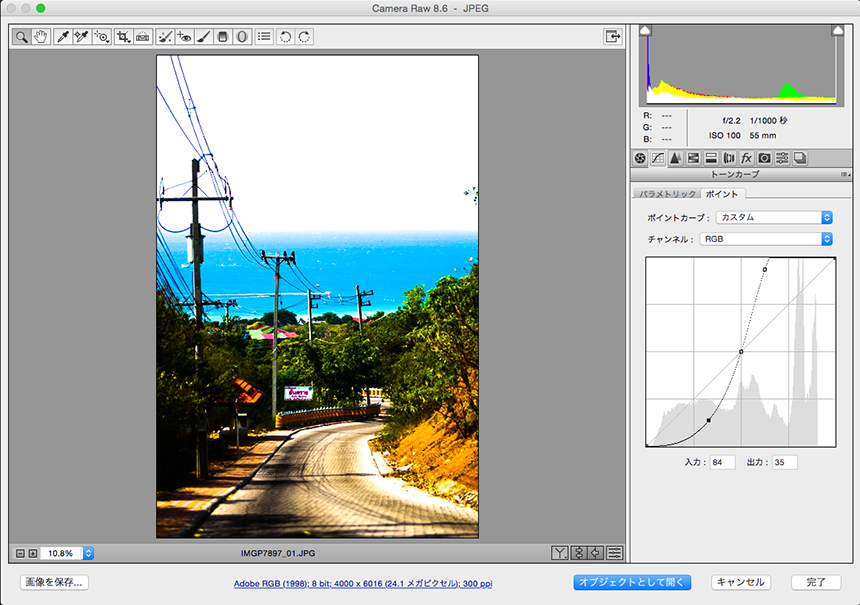Rotate image 90° clockwise
The width and height of the screenshot is (860, 605).
tap(304, 37)
